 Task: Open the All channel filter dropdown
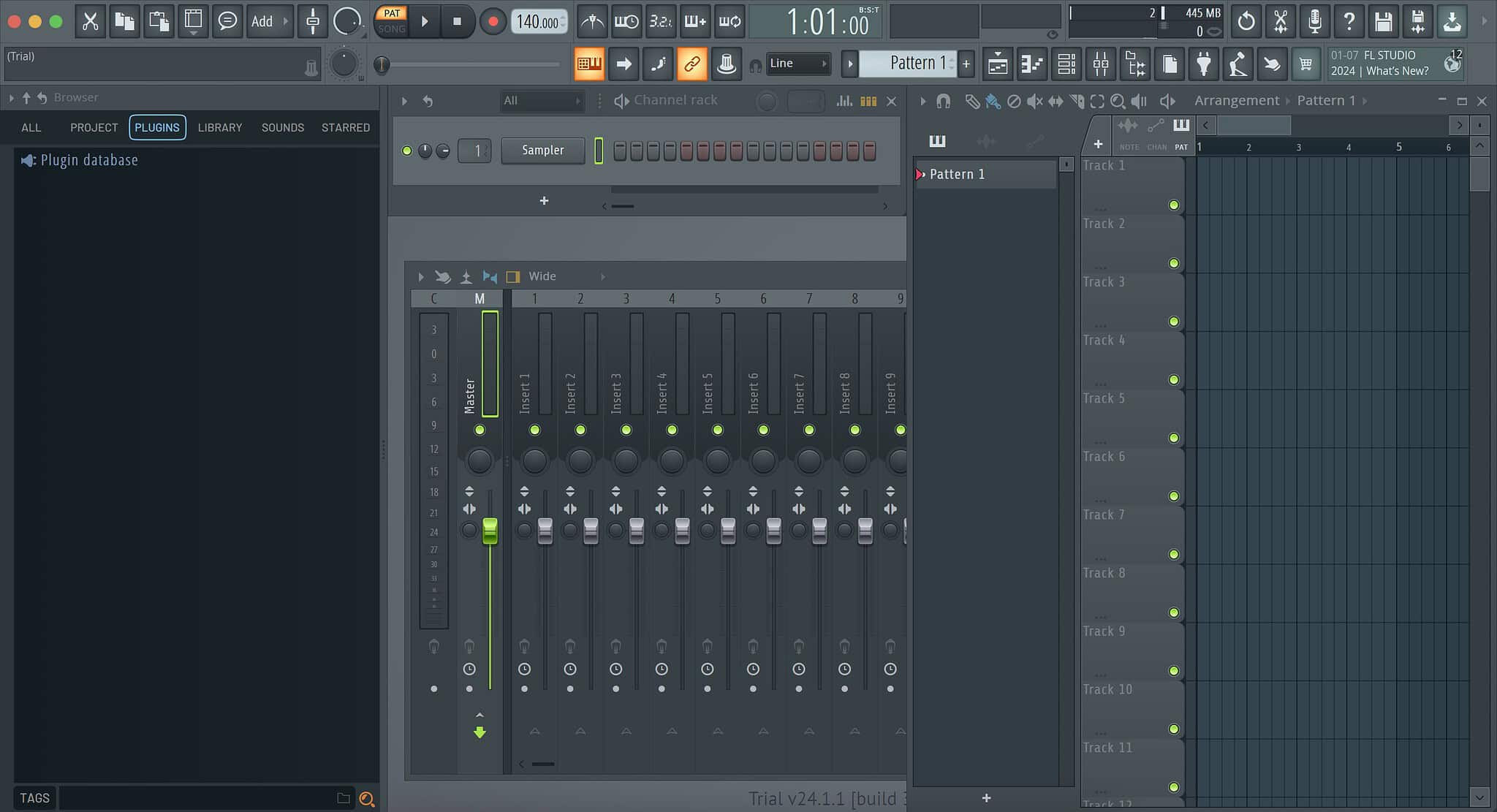click(541, 101)
